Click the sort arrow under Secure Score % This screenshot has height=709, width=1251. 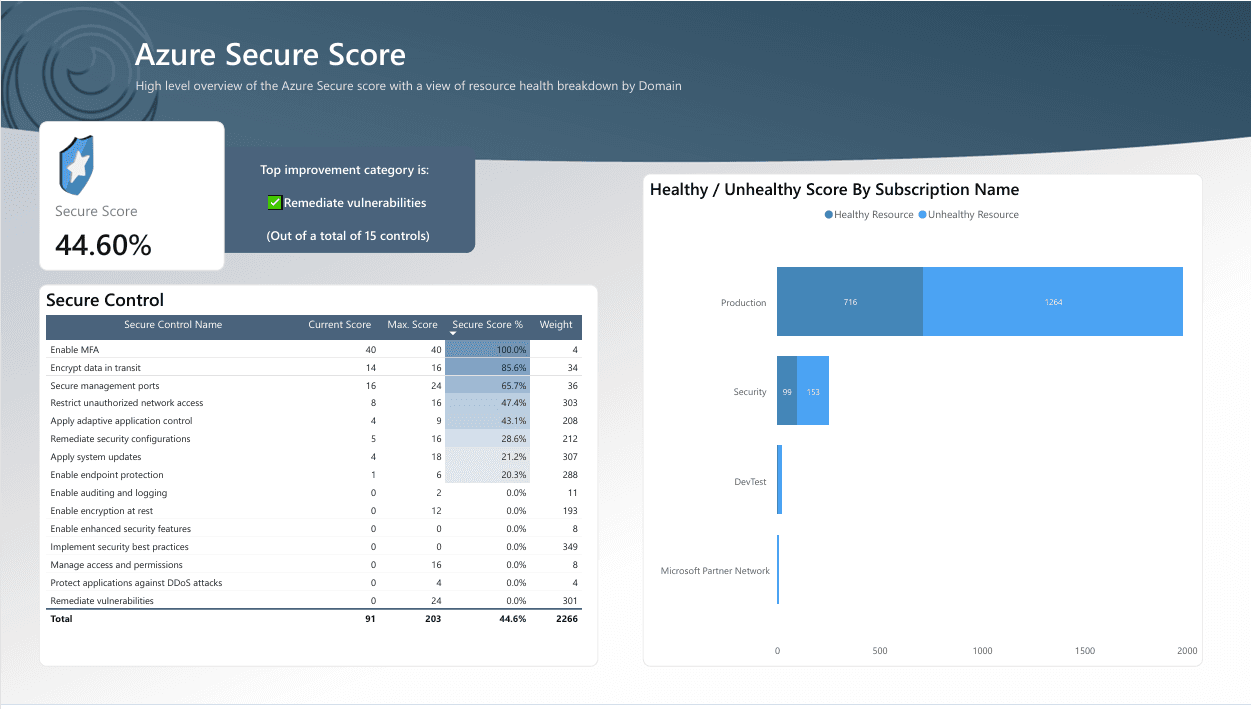[x=453, y=333]
